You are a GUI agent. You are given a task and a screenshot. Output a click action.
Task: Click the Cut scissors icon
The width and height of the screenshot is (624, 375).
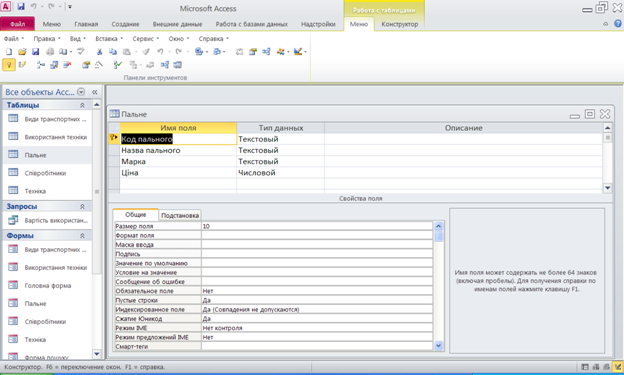[x=99, y=51]
